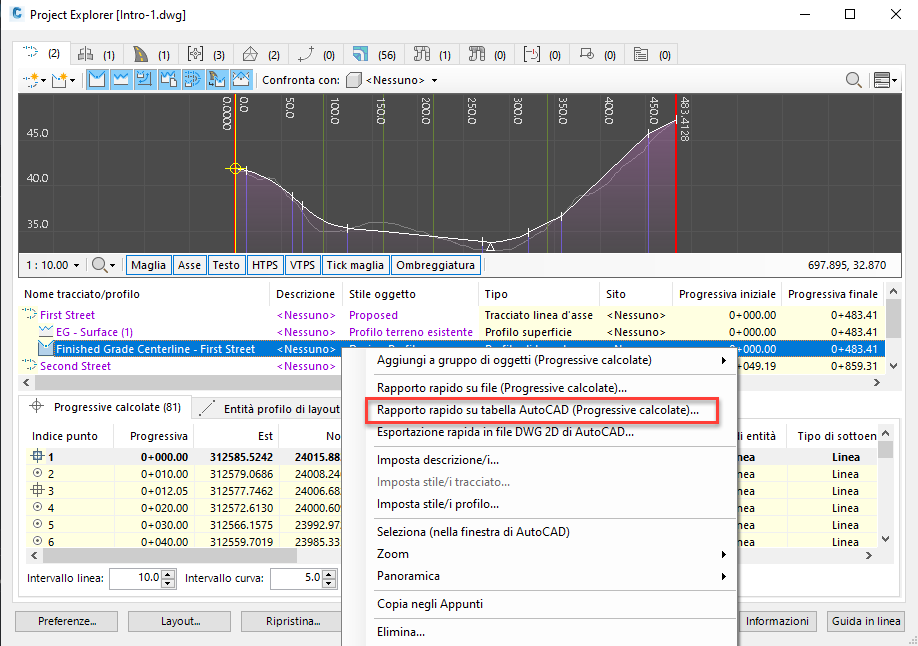
Task: Toggle the VTPS display button
Action: (x=302, y=265)
